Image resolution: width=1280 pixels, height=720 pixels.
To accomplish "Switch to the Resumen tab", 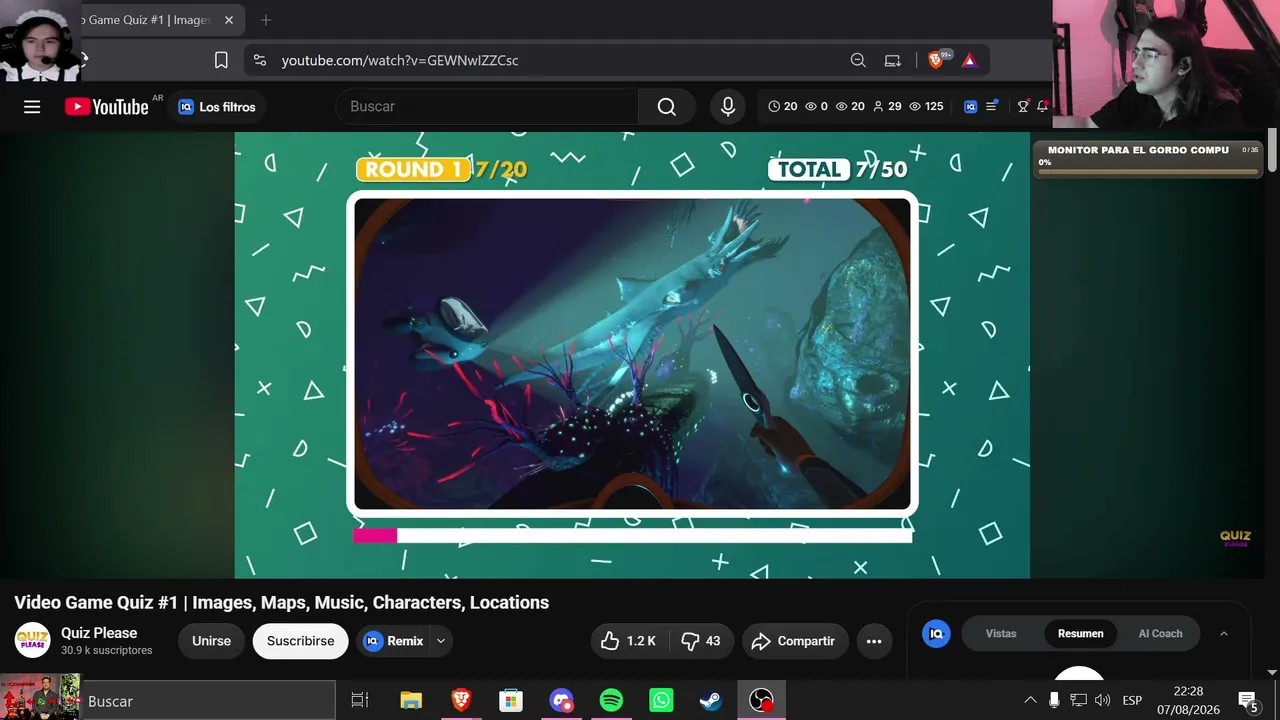I will [1081, 633].
